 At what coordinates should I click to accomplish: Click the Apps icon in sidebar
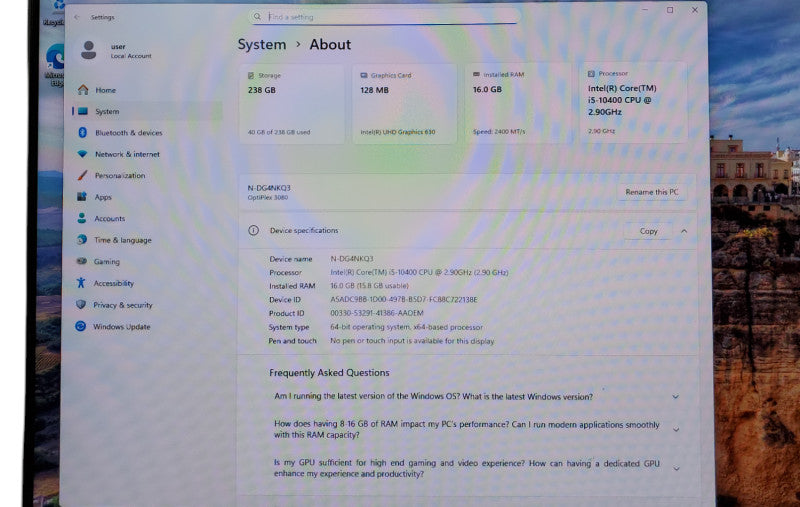(82, 197)
